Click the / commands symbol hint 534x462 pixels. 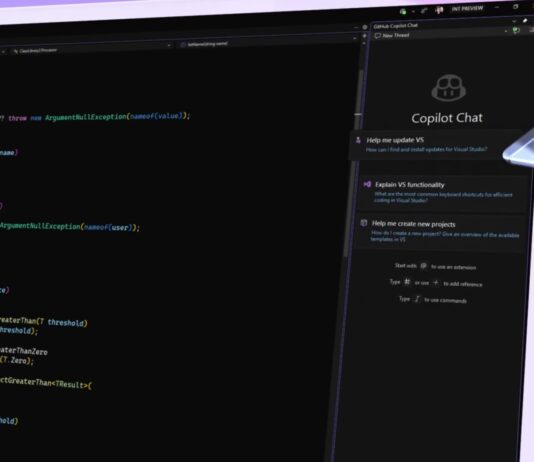(x=417, y=299)
